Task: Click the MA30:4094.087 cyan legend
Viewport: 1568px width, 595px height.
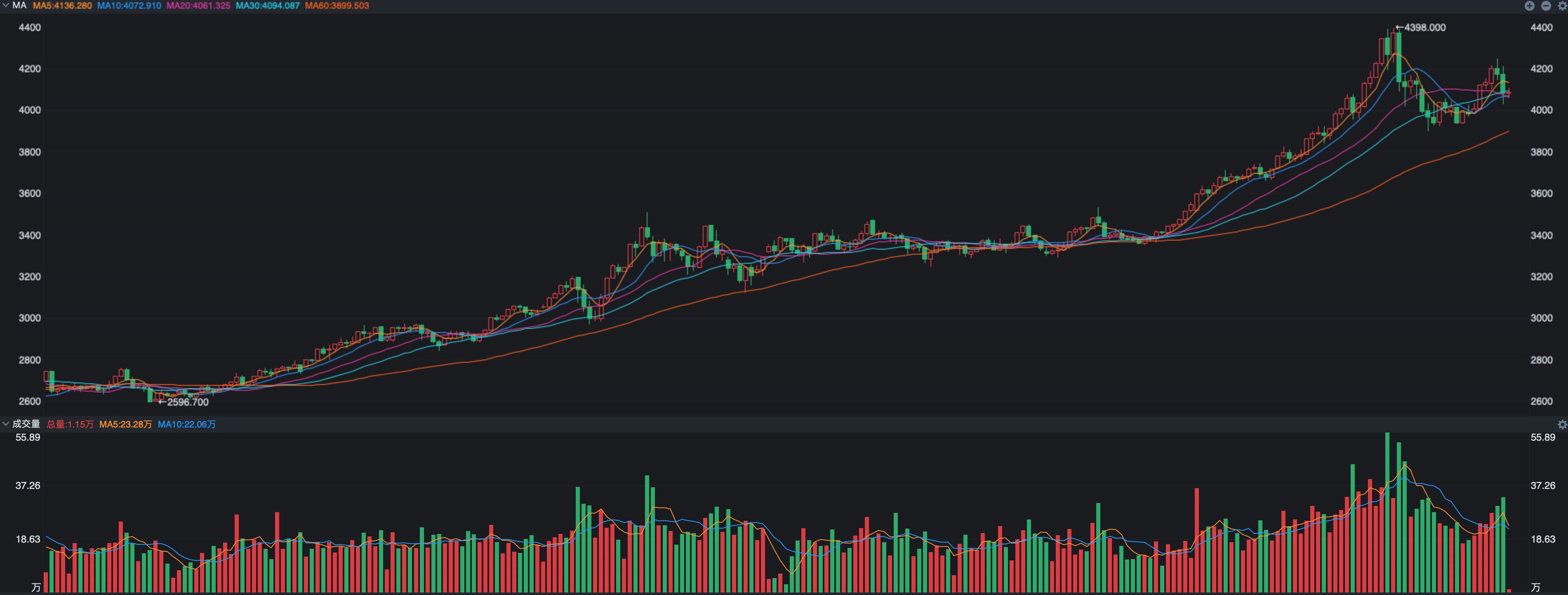Action: tap(268, 5)
